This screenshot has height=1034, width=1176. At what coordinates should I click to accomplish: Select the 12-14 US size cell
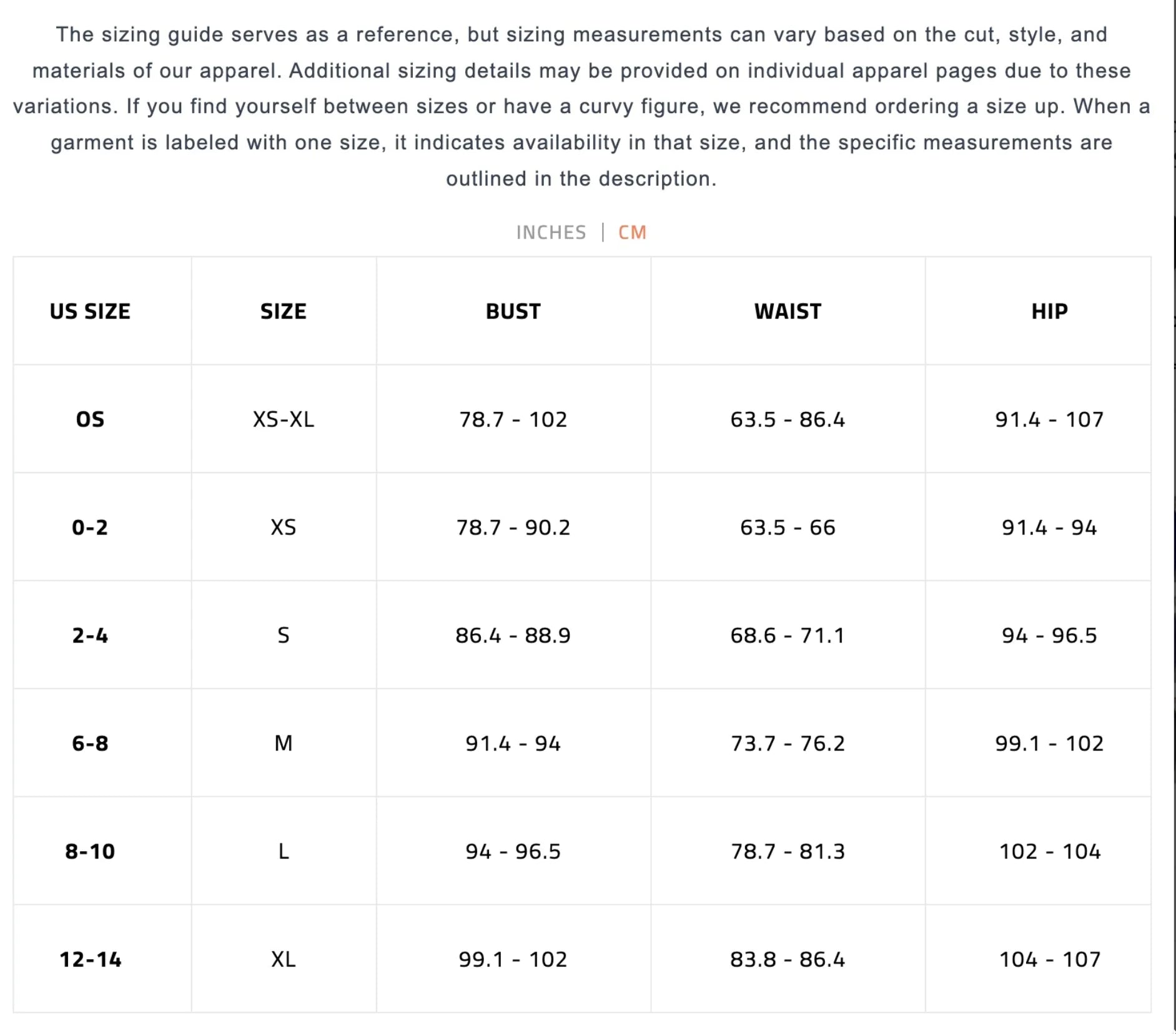tap(90, 959)
